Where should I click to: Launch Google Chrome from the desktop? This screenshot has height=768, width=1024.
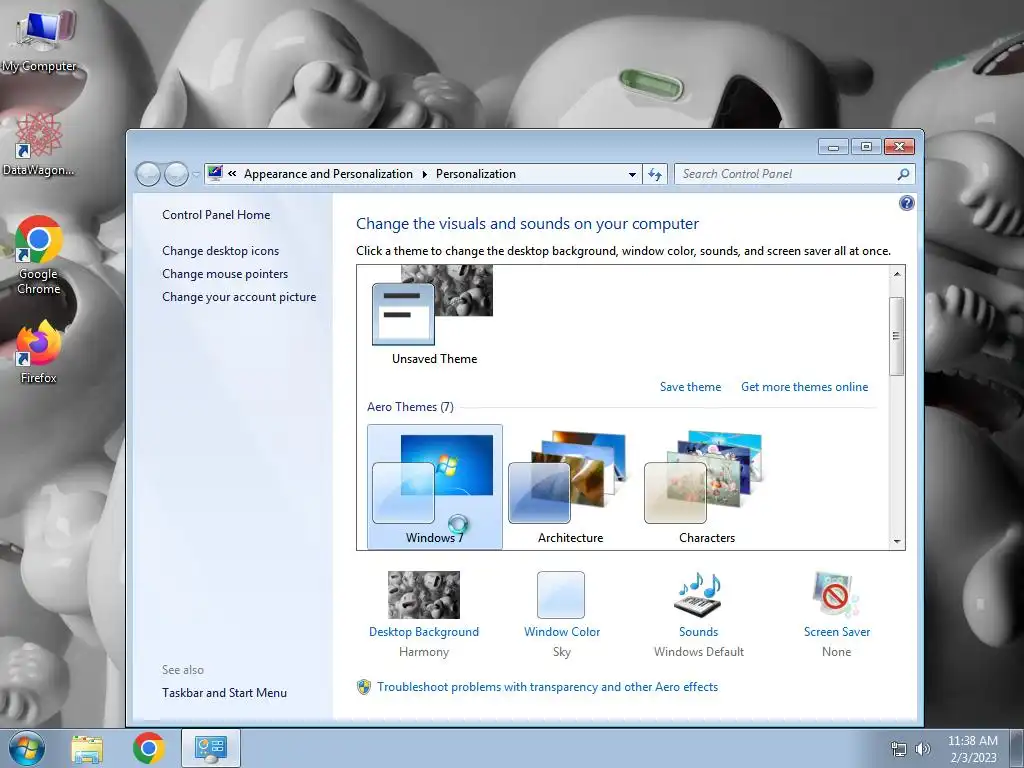point(39,255)
